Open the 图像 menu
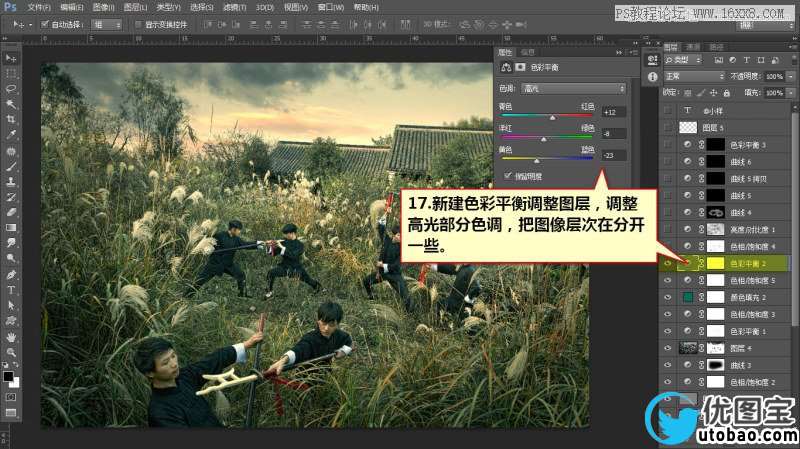This screenshot has height=449, width=800. point(103,8)
